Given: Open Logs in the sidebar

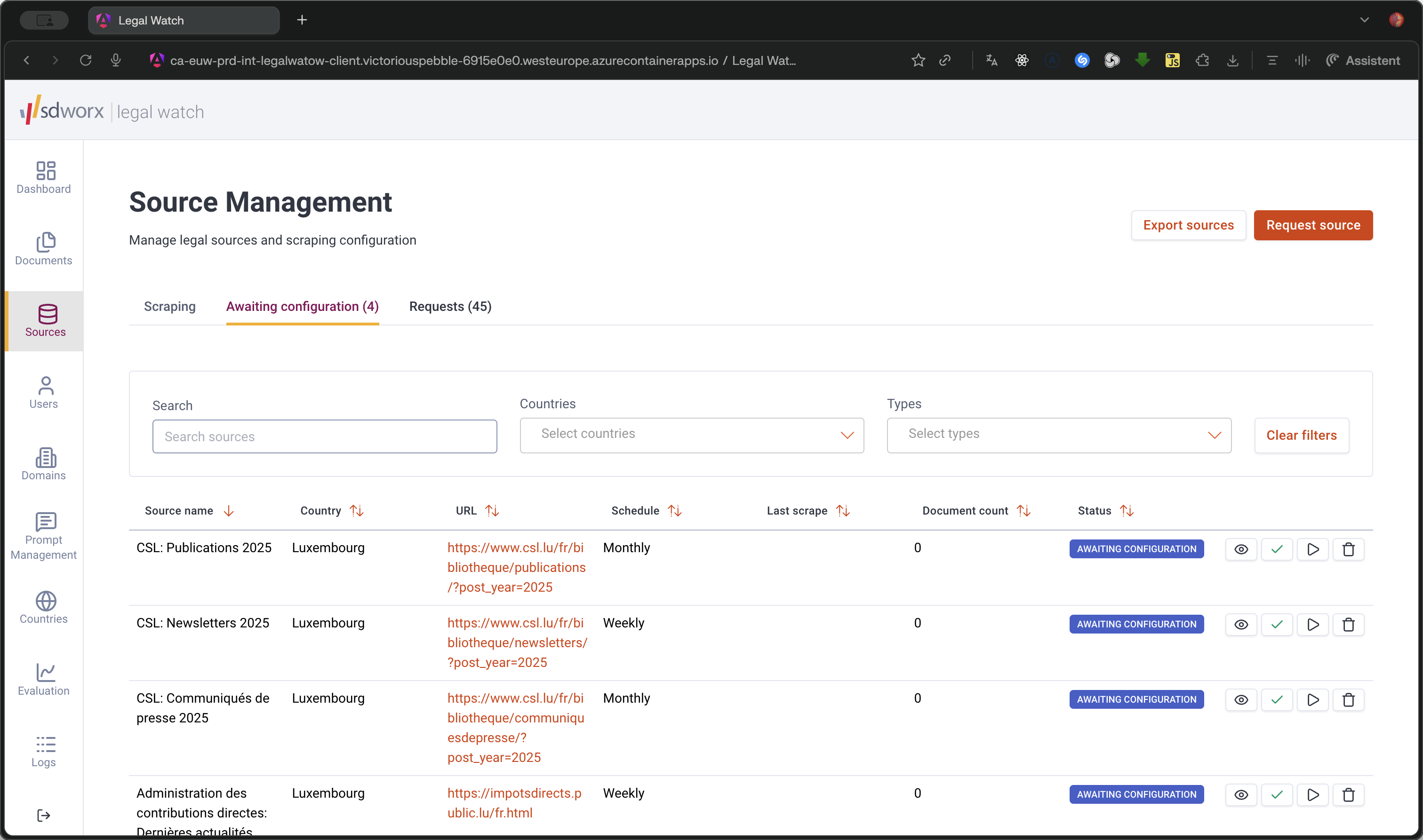Looking at the screenshot, I should tap(44, 751).
